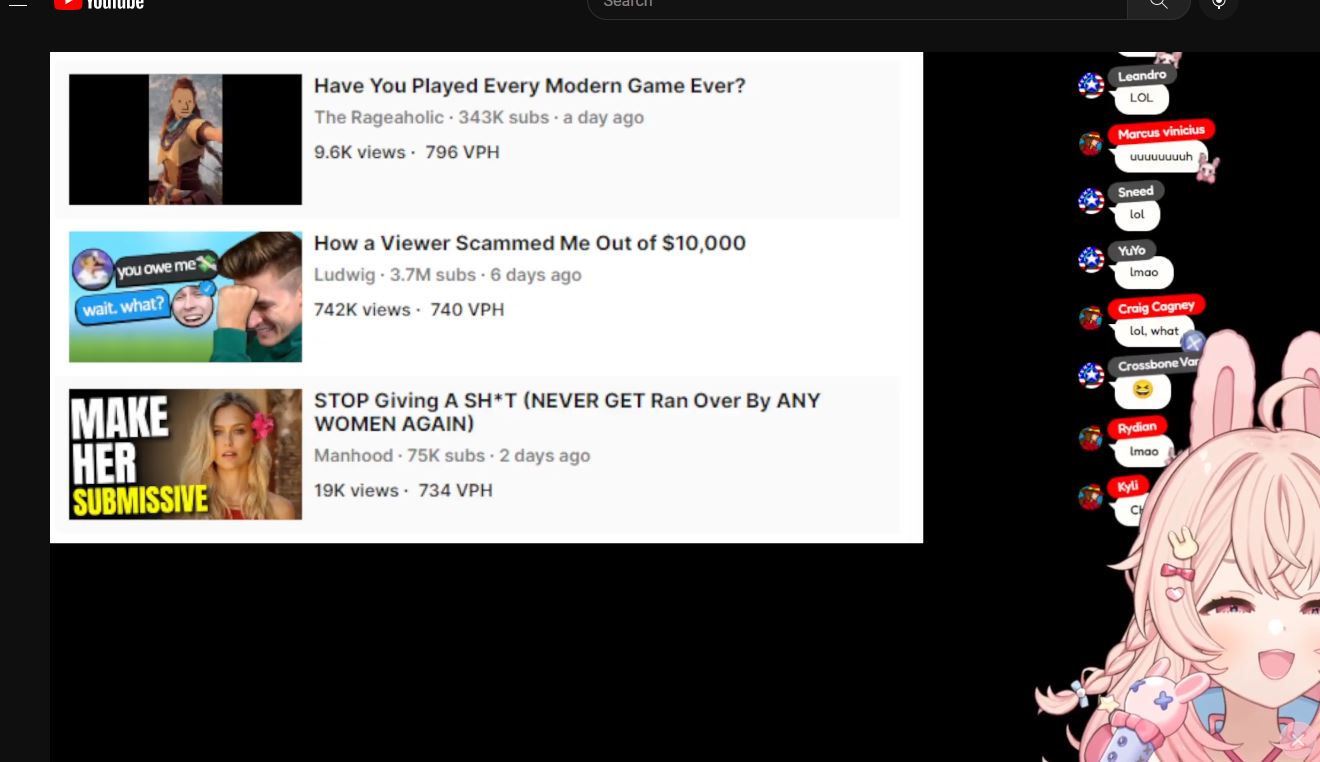Click the 'Rydian' red username badge

click(1137, 427)
